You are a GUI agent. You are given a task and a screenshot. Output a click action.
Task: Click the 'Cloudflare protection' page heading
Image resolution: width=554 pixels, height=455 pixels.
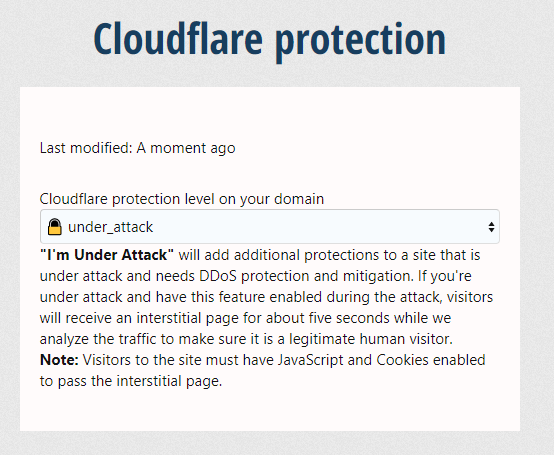click(270, 40)
